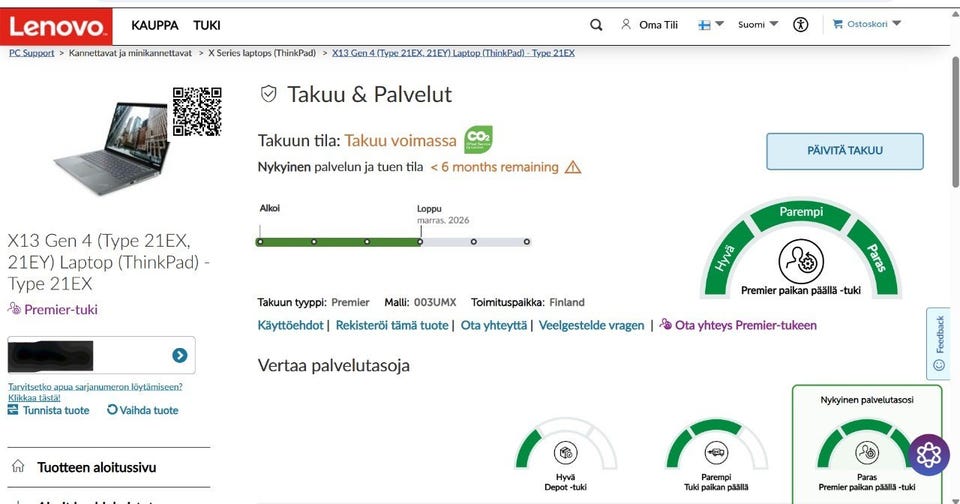
Task: Click the serial number input field
Action: click(x=101, y=355)
